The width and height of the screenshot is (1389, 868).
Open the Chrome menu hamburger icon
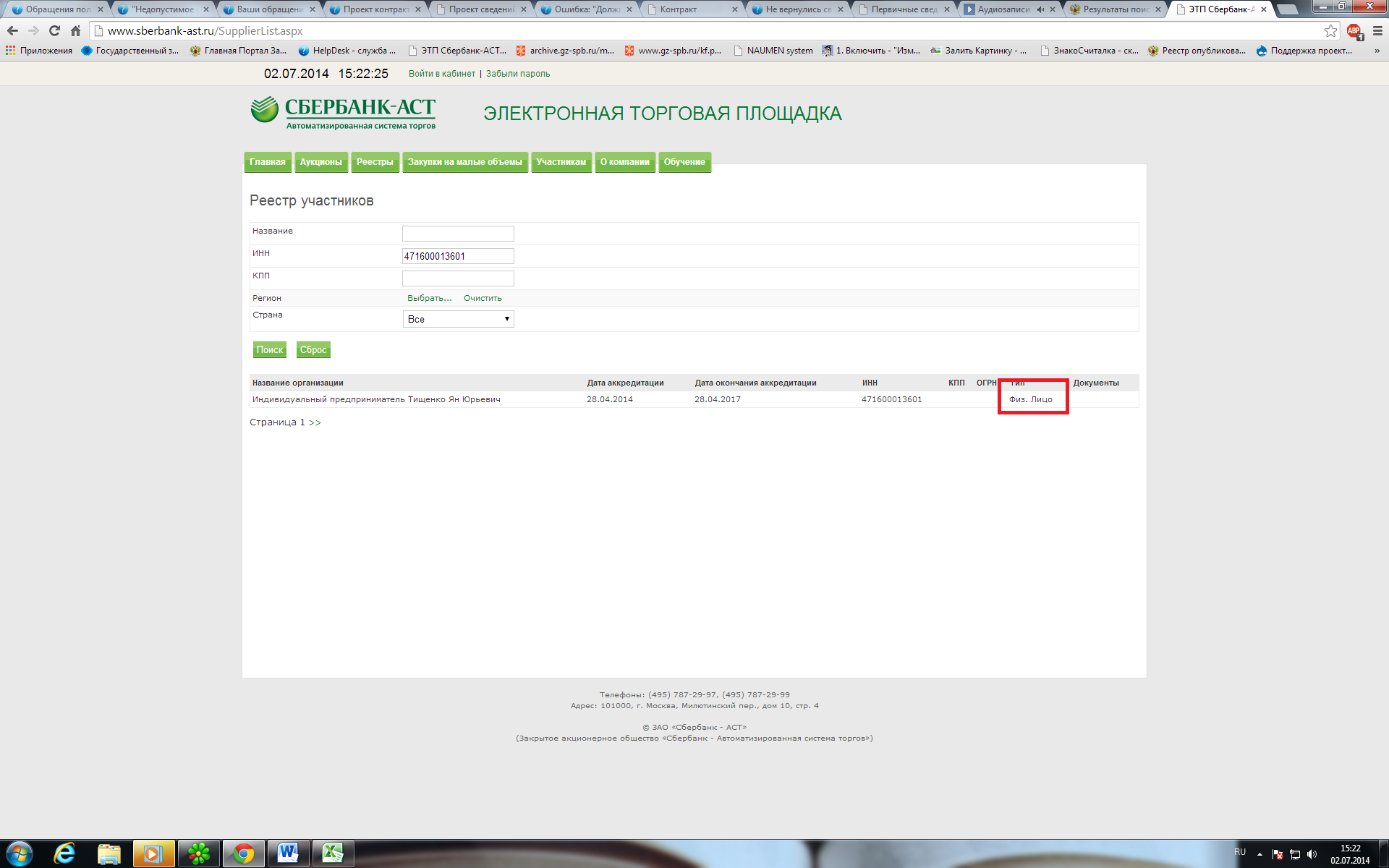pos(1377,31)
